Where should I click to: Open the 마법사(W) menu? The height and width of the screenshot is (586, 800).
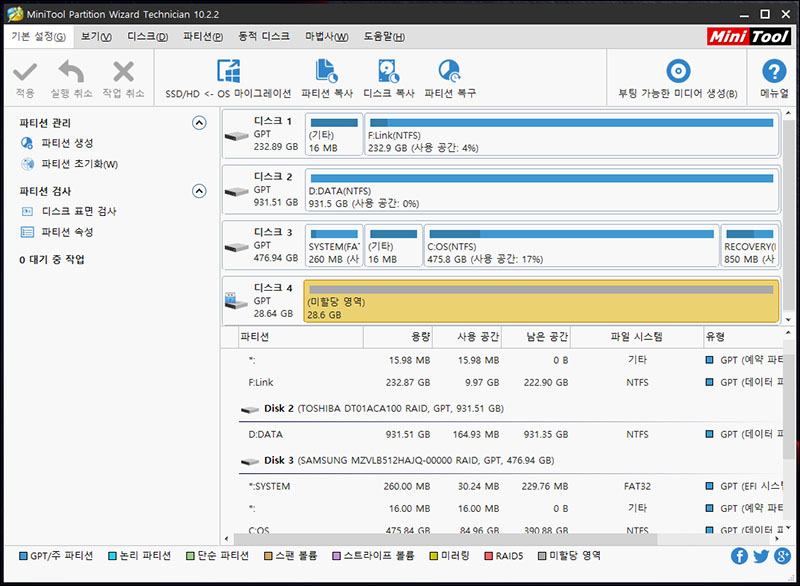[x=327, y=37]
